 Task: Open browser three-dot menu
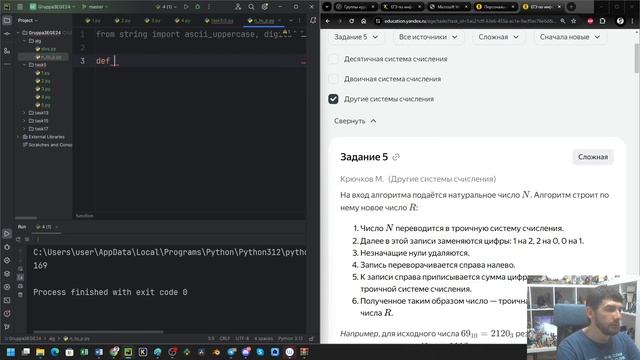click(633, 21)
